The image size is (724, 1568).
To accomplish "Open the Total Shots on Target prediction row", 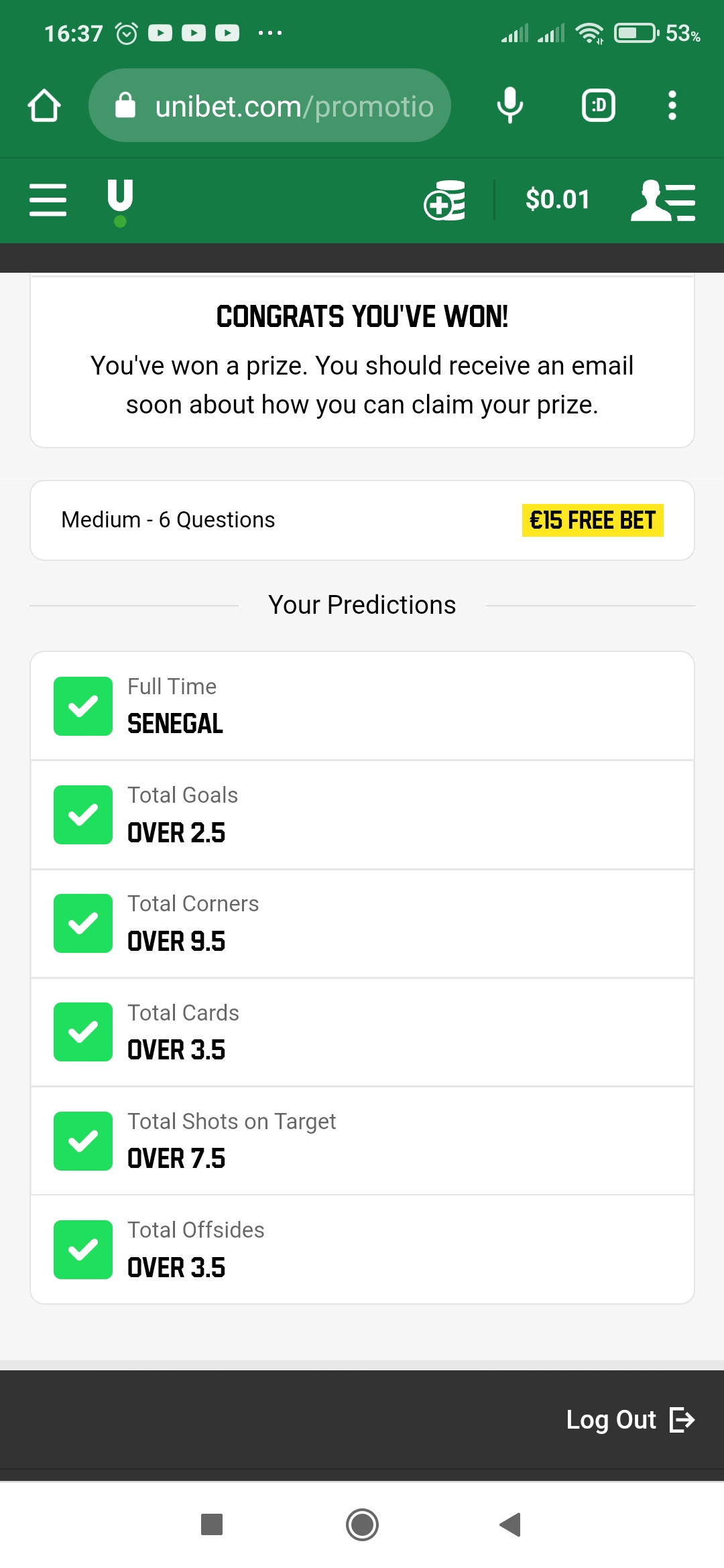I will (362, 1140).
